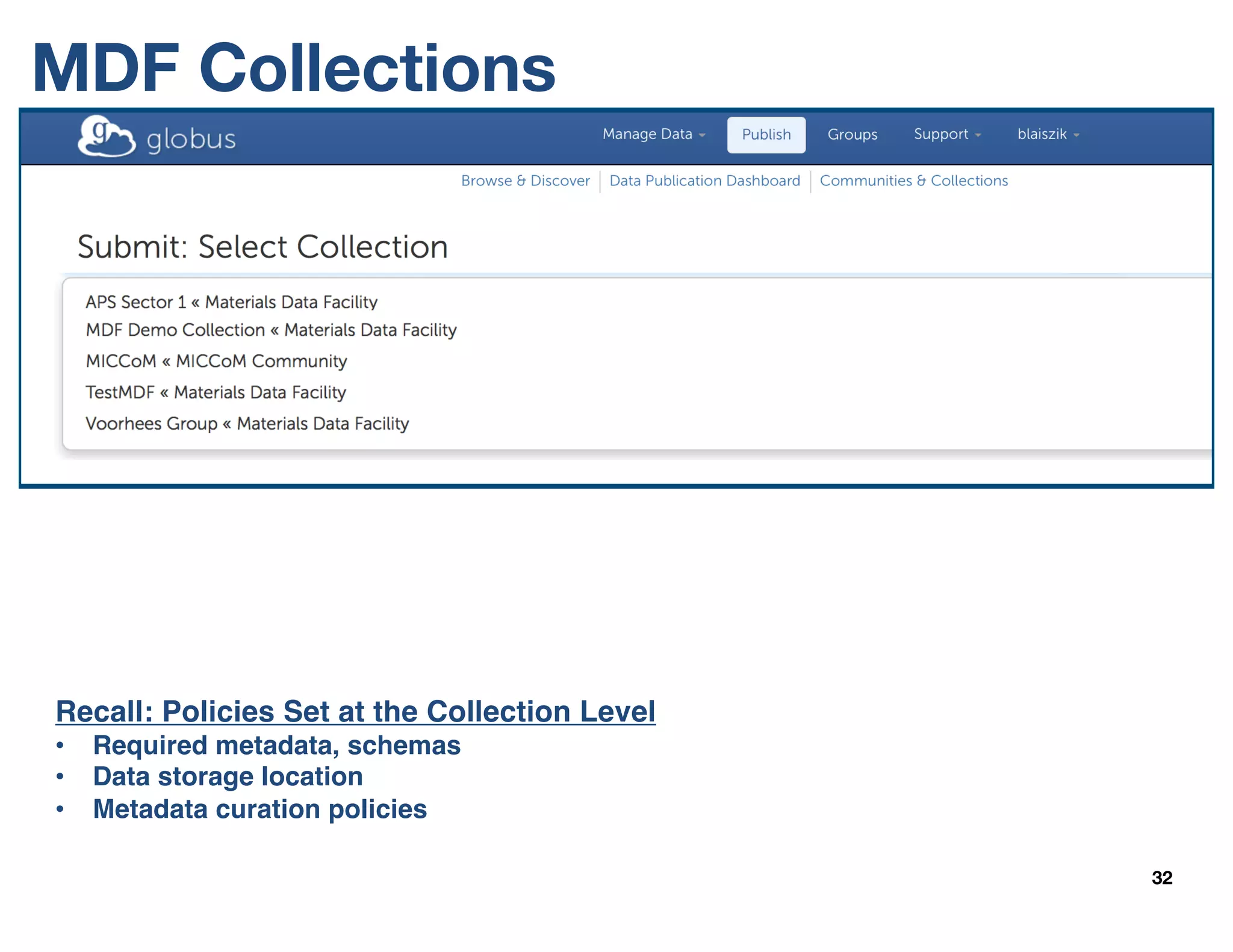Select the Publish tab

766,135
